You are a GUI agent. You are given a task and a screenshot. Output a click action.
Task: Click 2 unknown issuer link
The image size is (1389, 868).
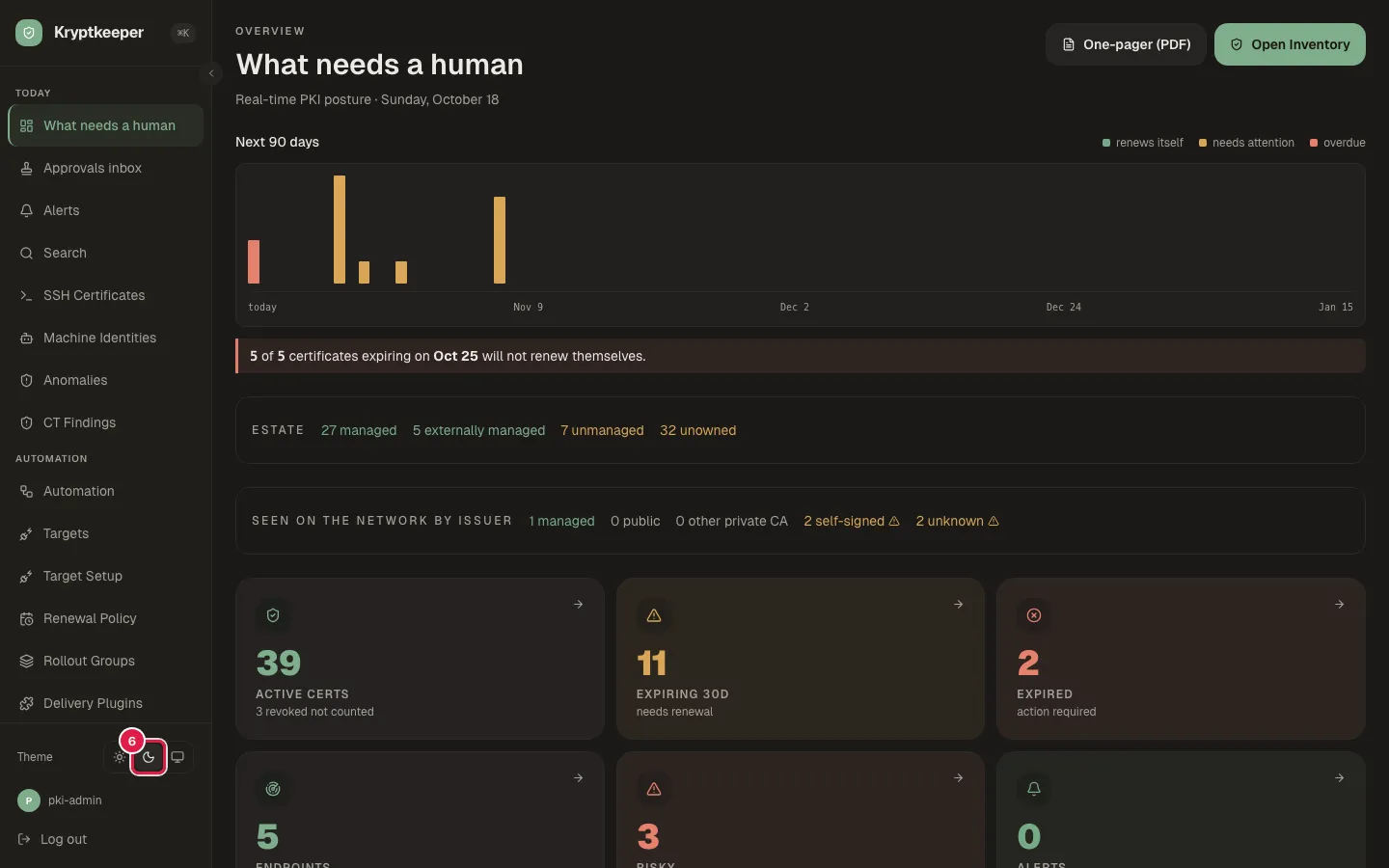pos(957,521)
